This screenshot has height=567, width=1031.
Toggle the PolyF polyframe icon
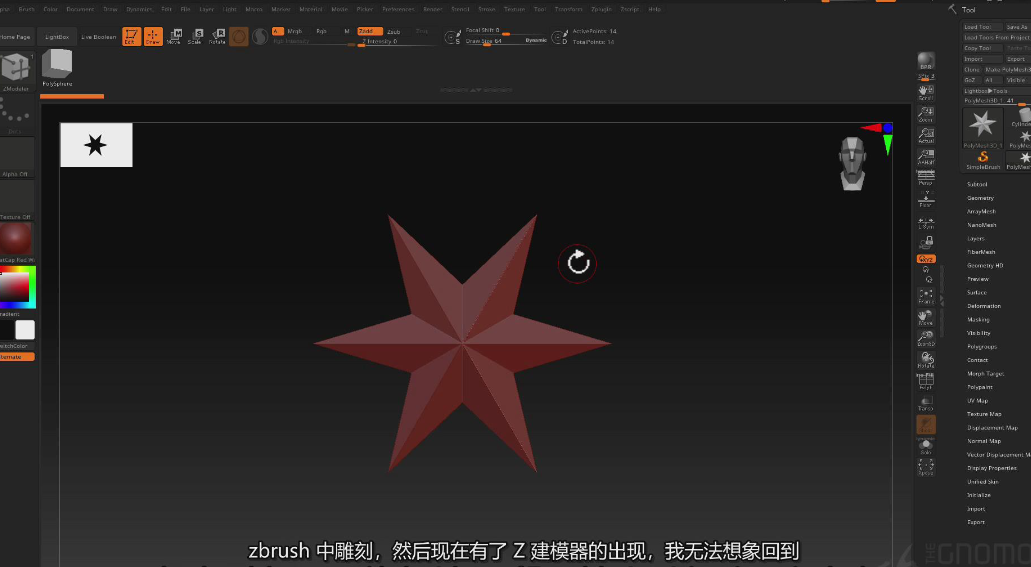pyautogui.click(x=926, y=381)
